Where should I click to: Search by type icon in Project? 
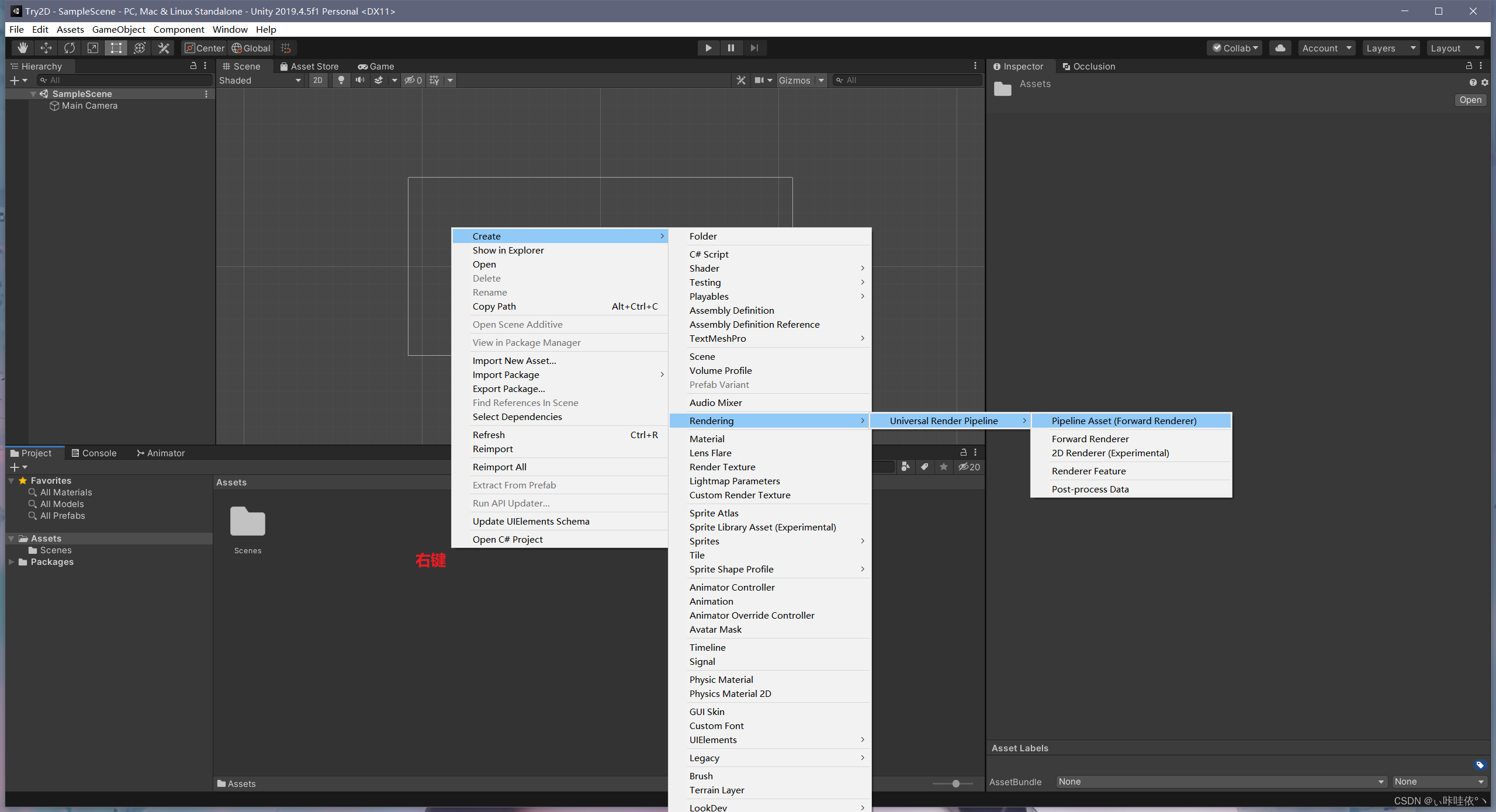pyautogui.click(x=905, y=467)
